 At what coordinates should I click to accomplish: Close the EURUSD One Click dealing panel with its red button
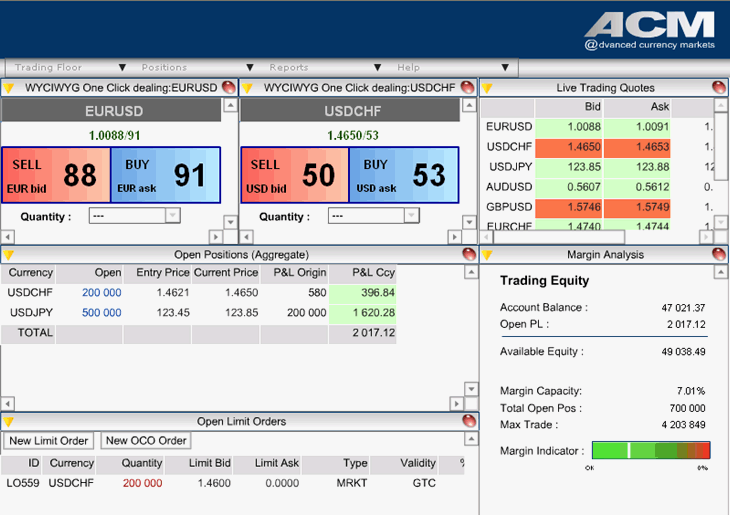coord(229,87)
